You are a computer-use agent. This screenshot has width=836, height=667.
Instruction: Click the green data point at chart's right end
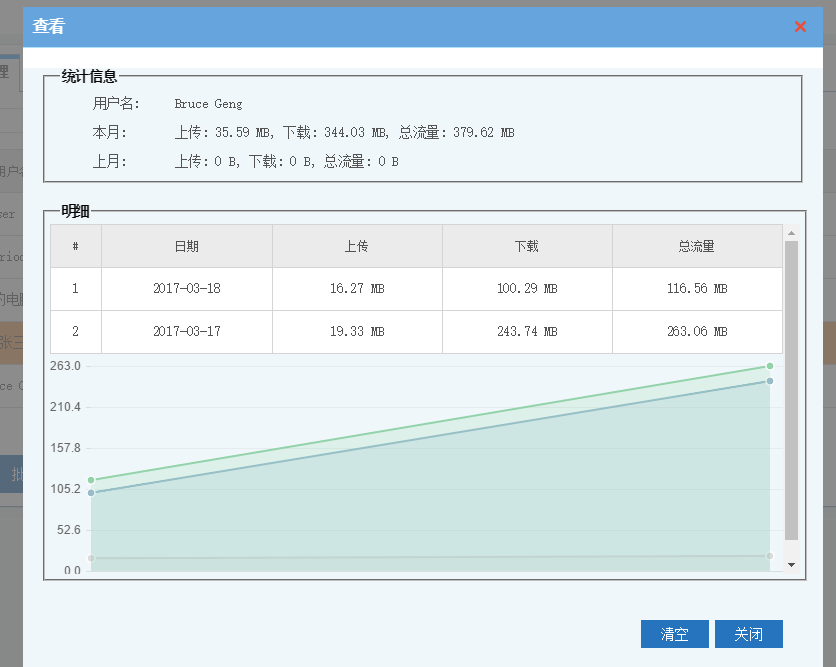point(770,366)
